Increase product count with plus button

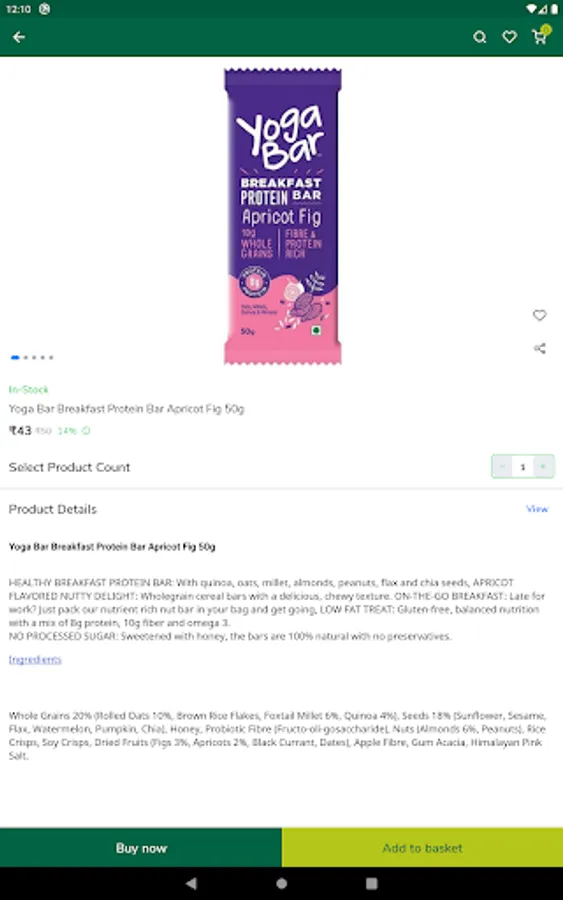pos(543,467)
